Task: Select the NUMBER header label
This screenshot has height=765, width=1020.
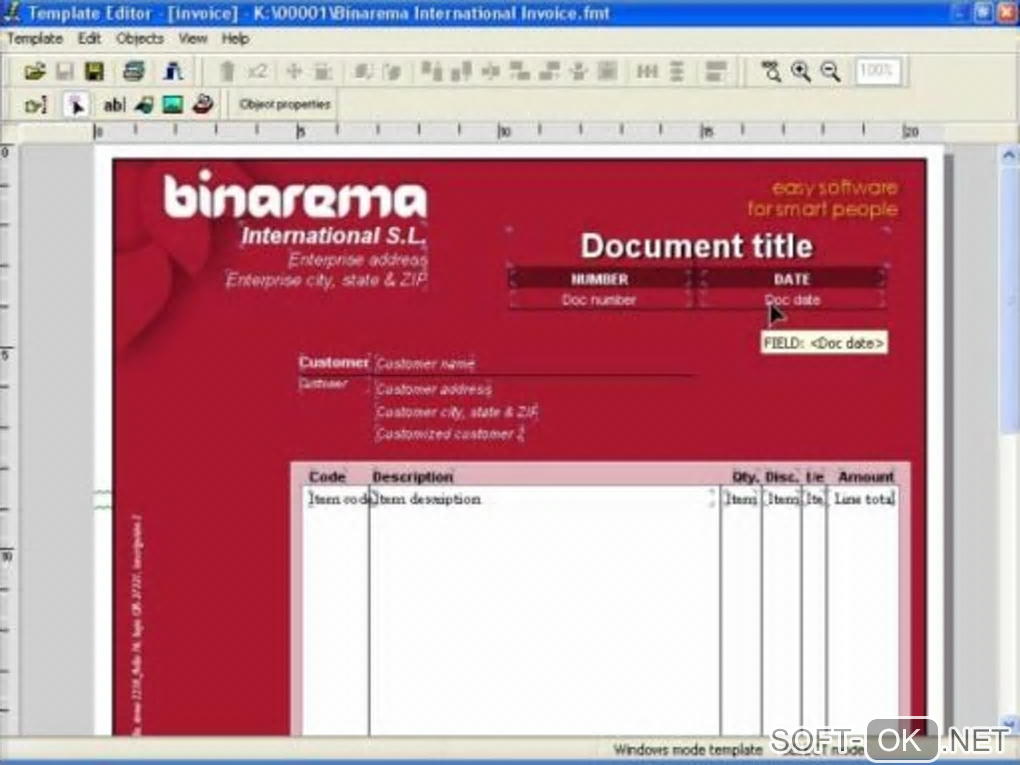Action: (599, 279)
